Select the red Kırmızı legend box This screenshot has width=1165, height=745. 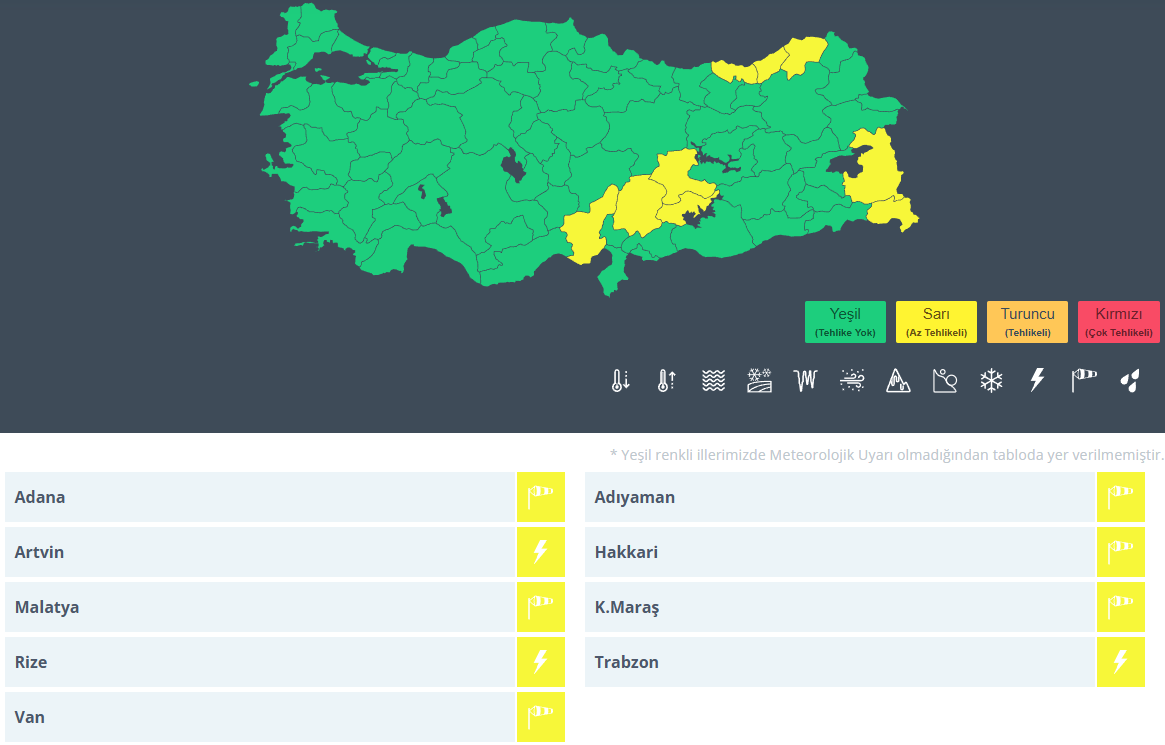[x=1118, y=322]
